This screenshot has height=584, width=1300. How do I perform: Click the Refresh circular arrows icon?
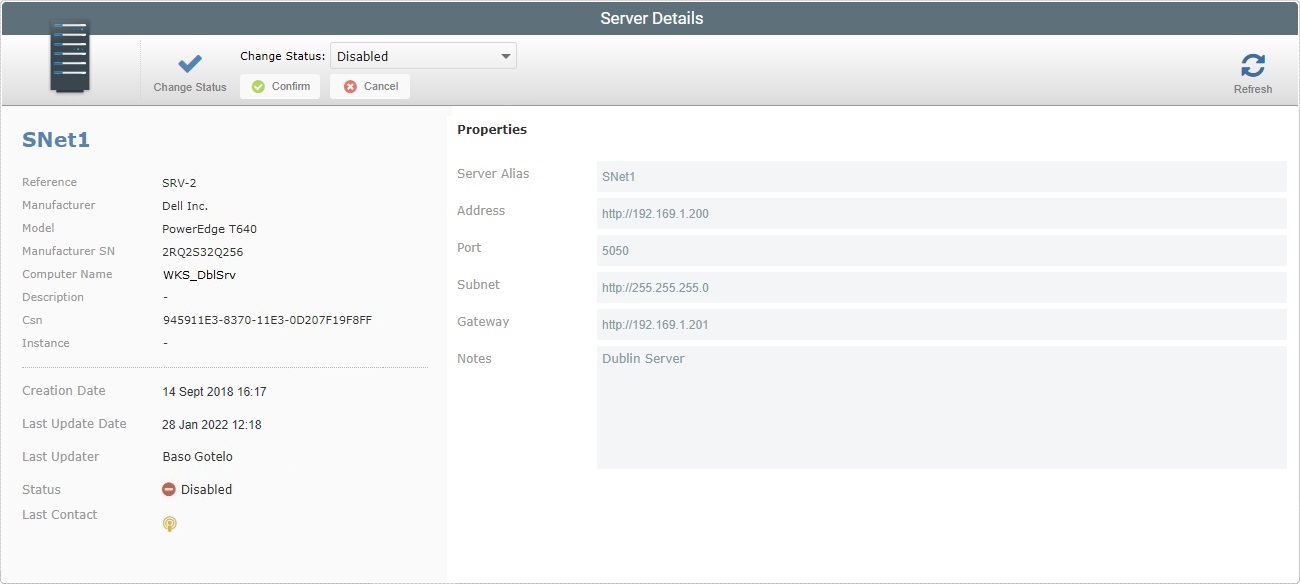[x=1252, y=63]
